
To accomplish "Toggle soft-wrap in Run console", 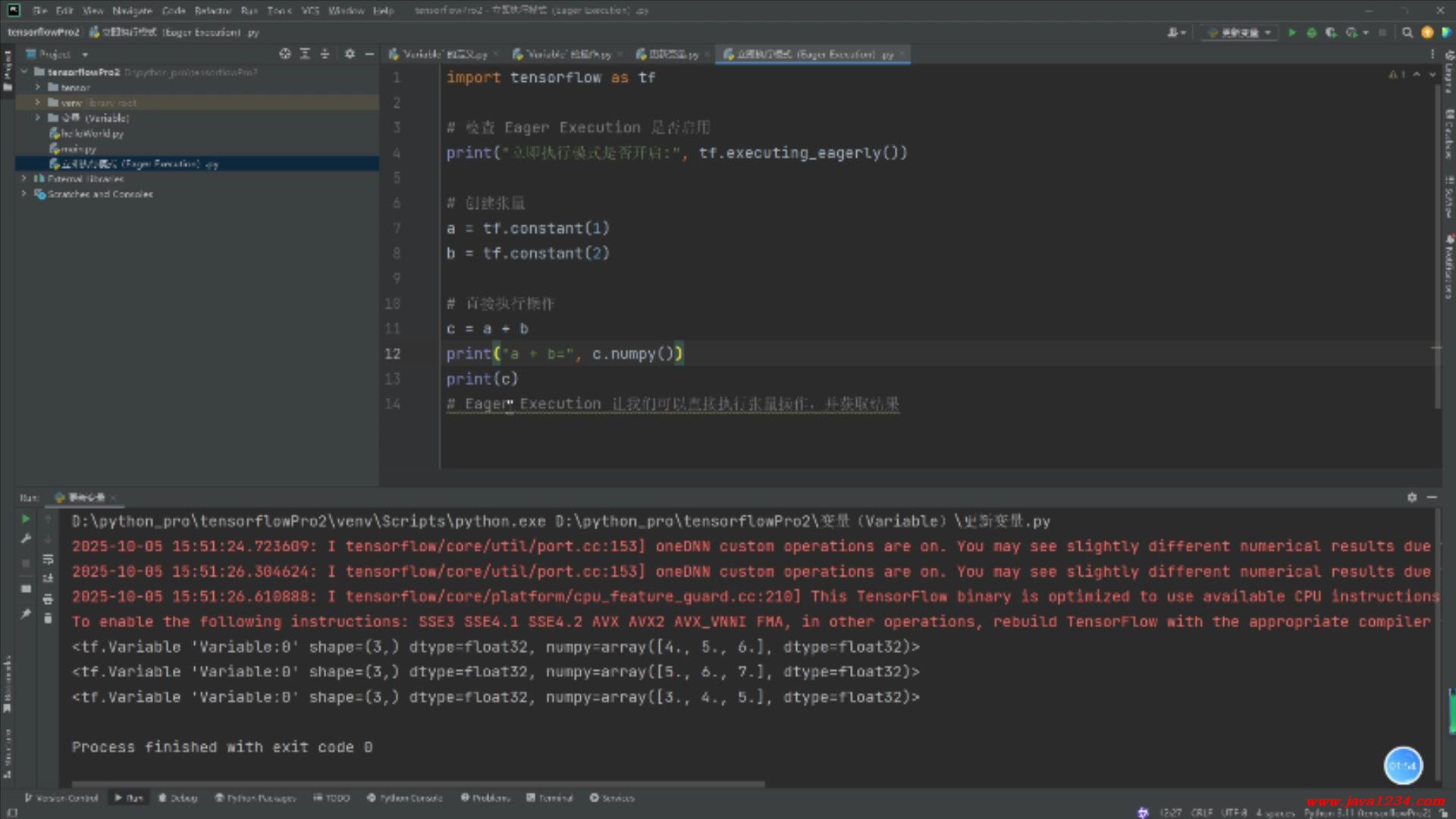I will 48,560.
